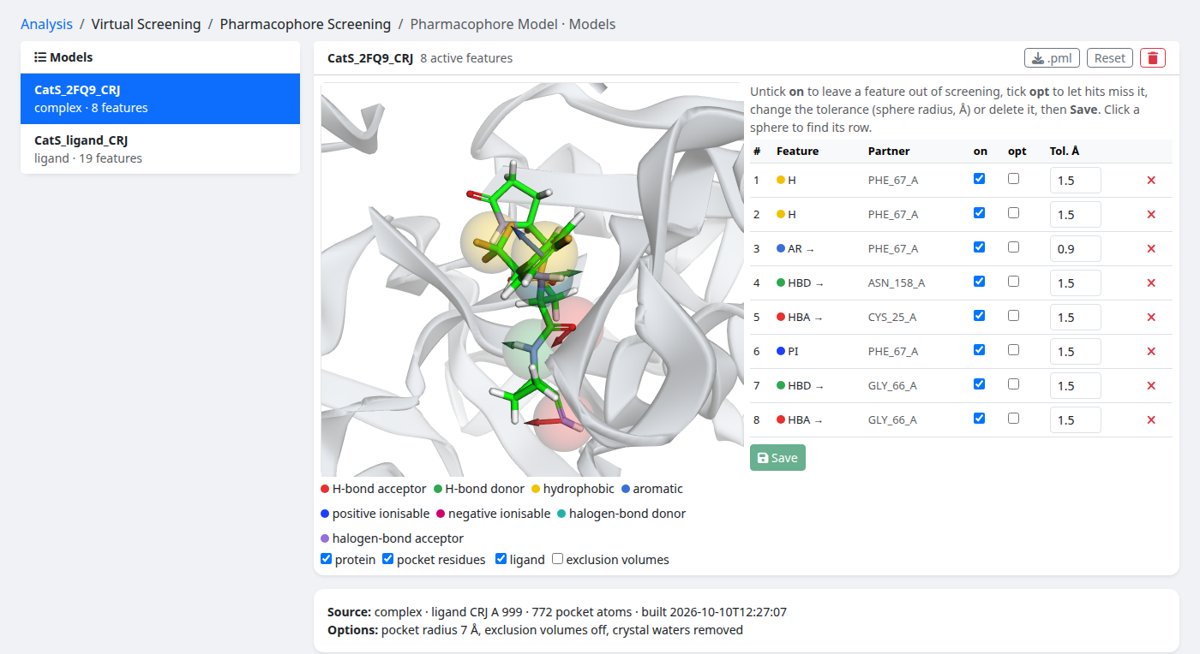Viewport: 1200px width, 654px height.
Task: Click the red H-bond acceptor legend dot
Action: tap(324, 489)
